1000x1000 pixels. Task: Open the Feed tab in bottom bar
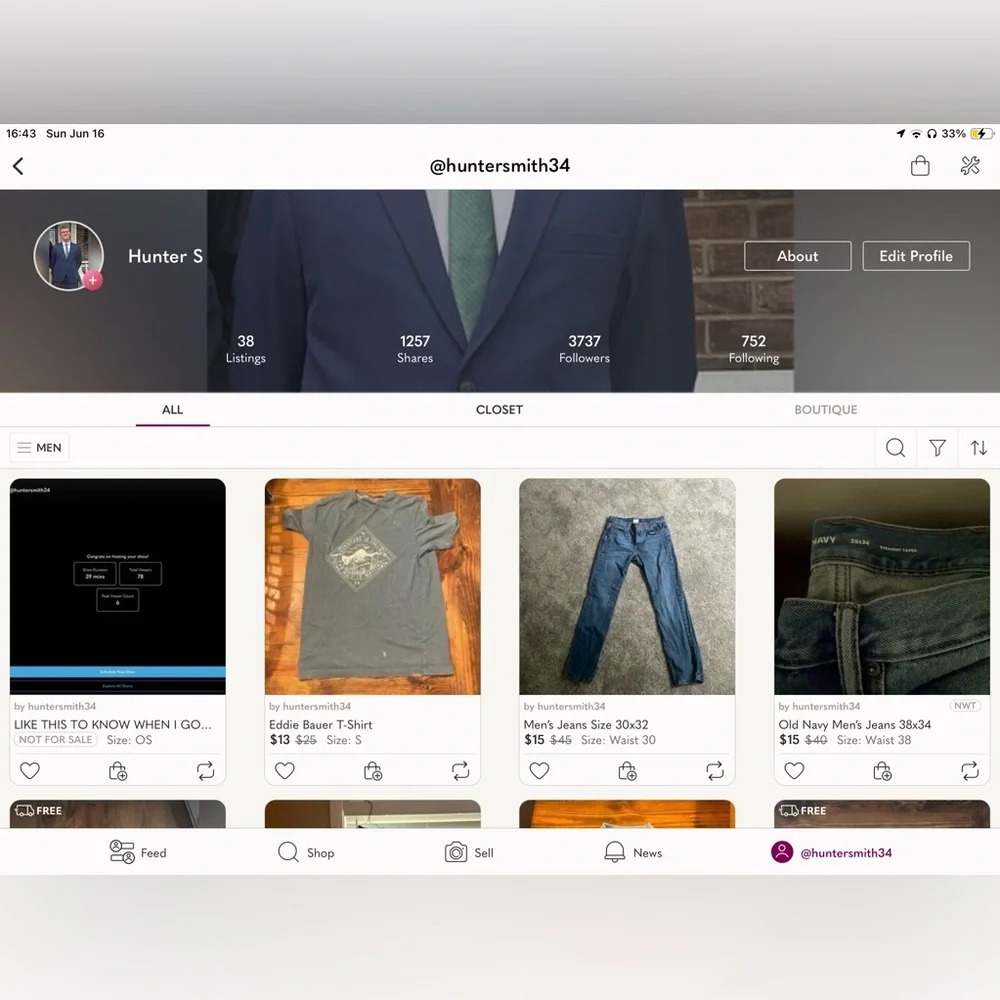(138, 852)
